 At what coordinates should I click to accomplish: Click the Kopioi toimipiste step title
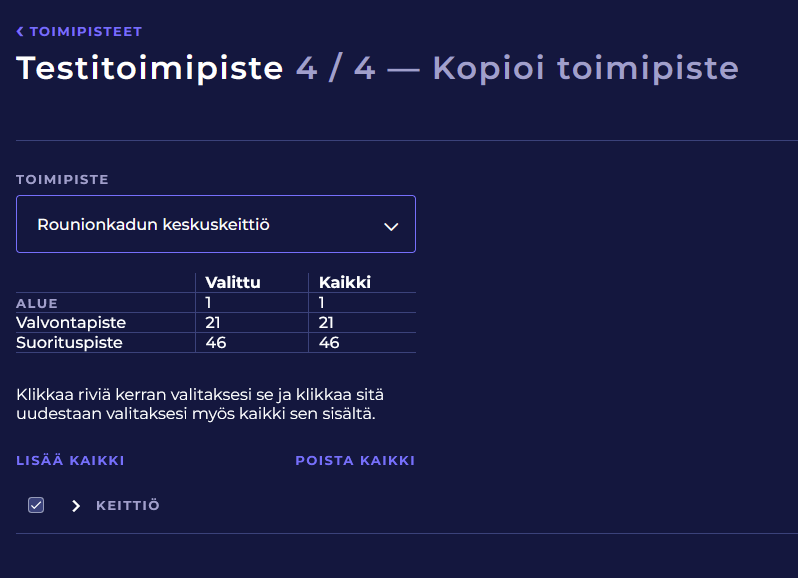pos(585,68)
